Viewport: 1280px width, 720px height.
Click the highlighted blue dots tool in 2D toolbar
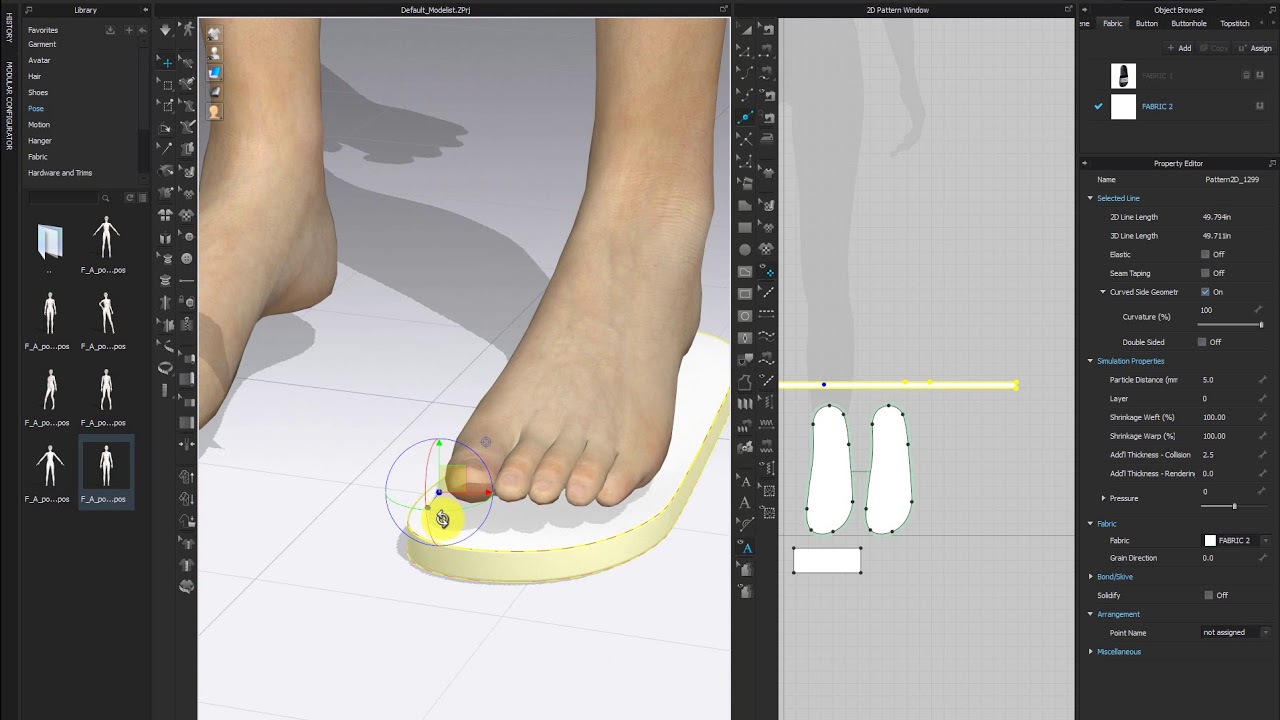(x=768, y=271)
